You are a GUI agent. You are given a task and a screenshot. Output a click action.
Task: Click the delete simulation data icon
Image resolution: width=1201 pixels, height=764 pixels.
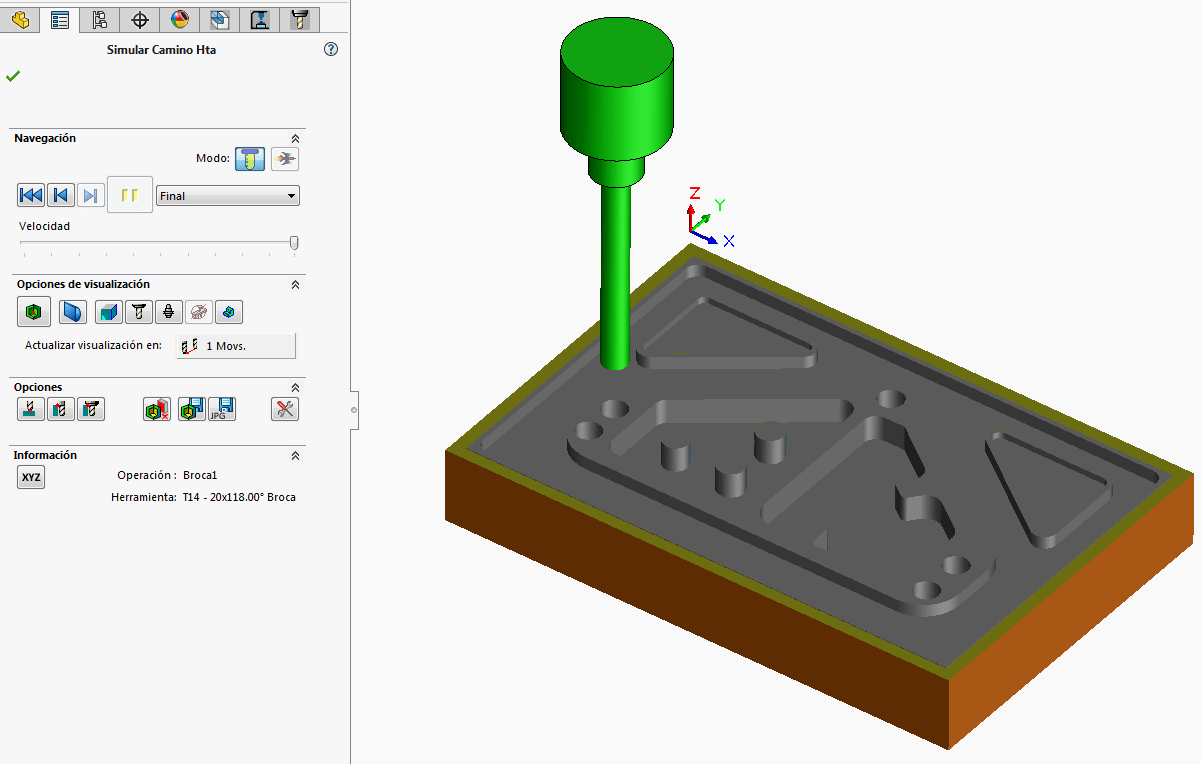(x=156, y=408)
